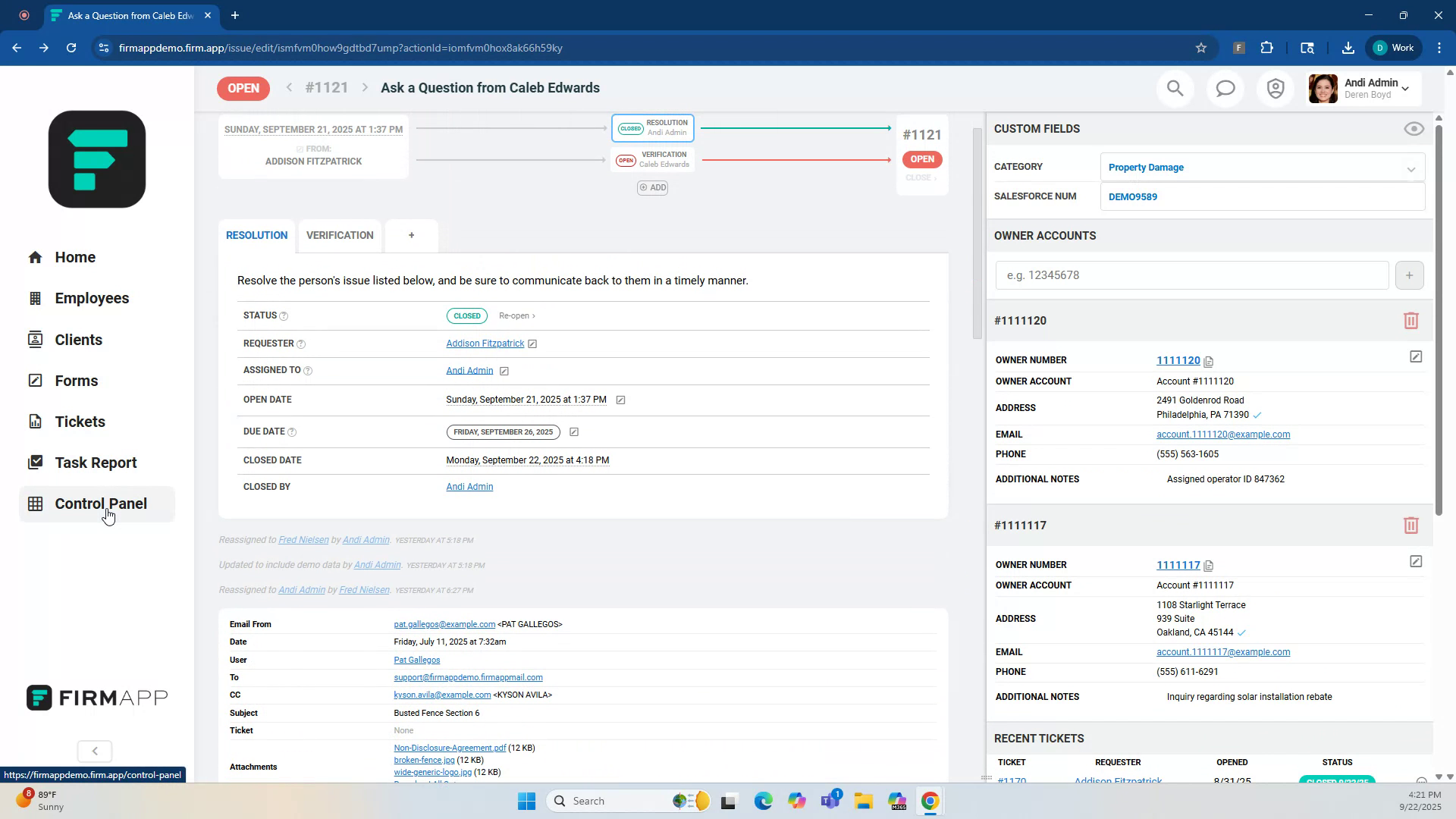Screen dimensions: 1456x819
Task: Switch to the VERIFICATION tab
Action: (x=340, y=235)
